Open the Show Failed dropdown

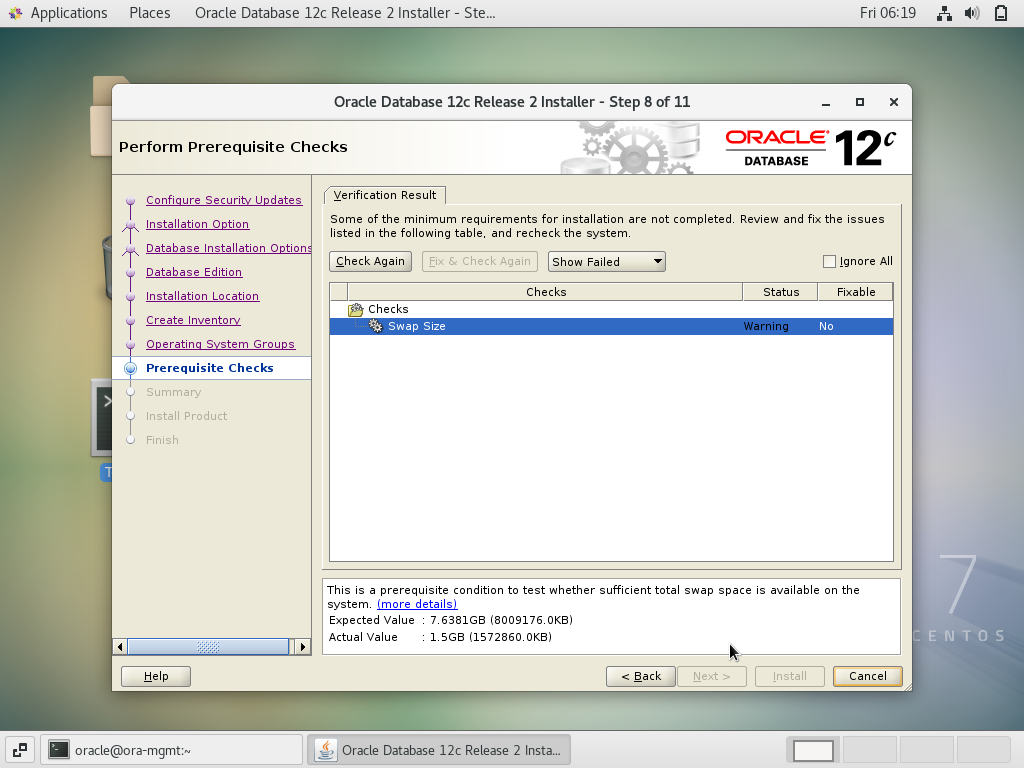pos(607,261)
